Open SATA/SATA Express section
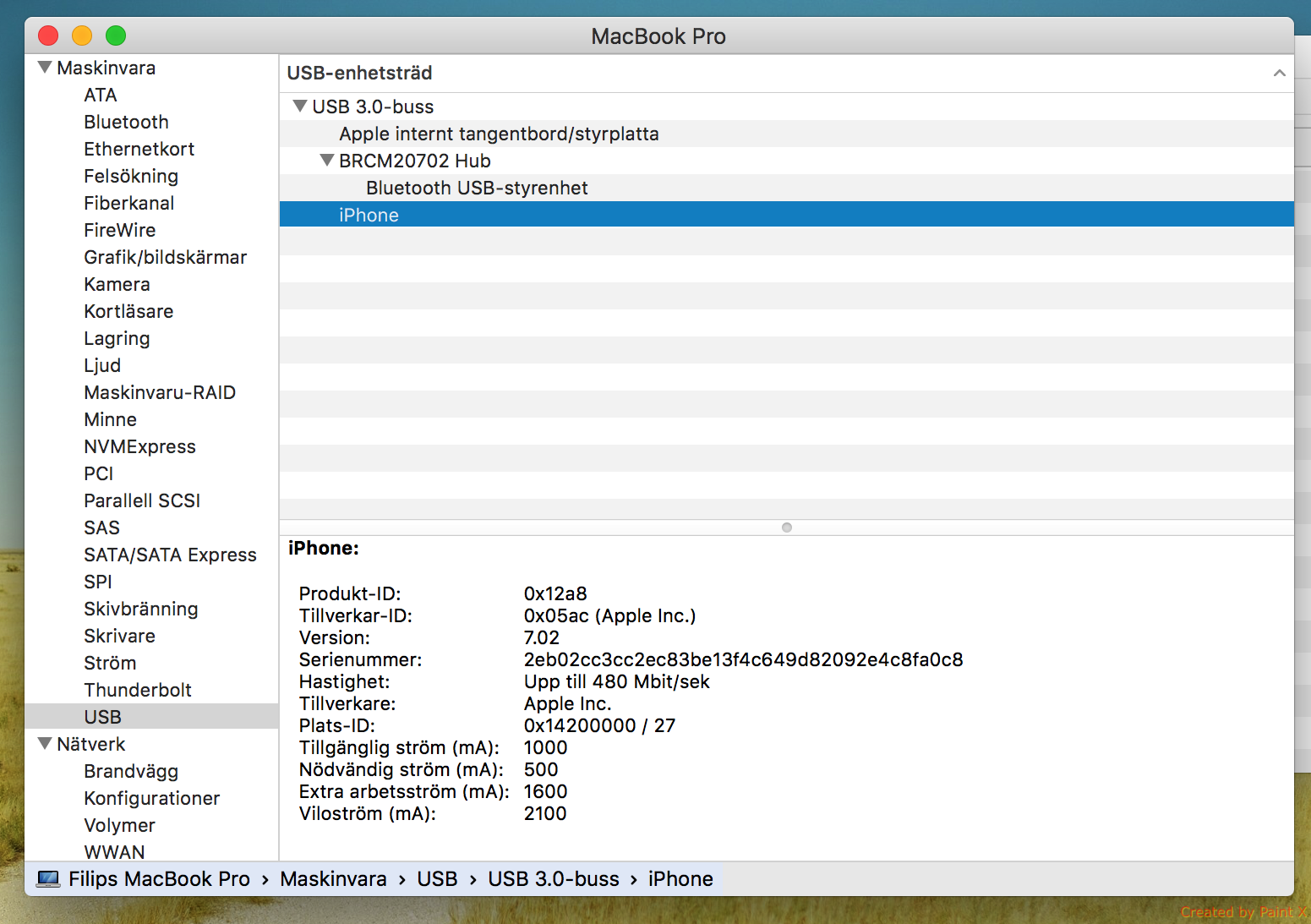Image resolution: width=1311 pixels, height=924 pixels. click(170, 555)
